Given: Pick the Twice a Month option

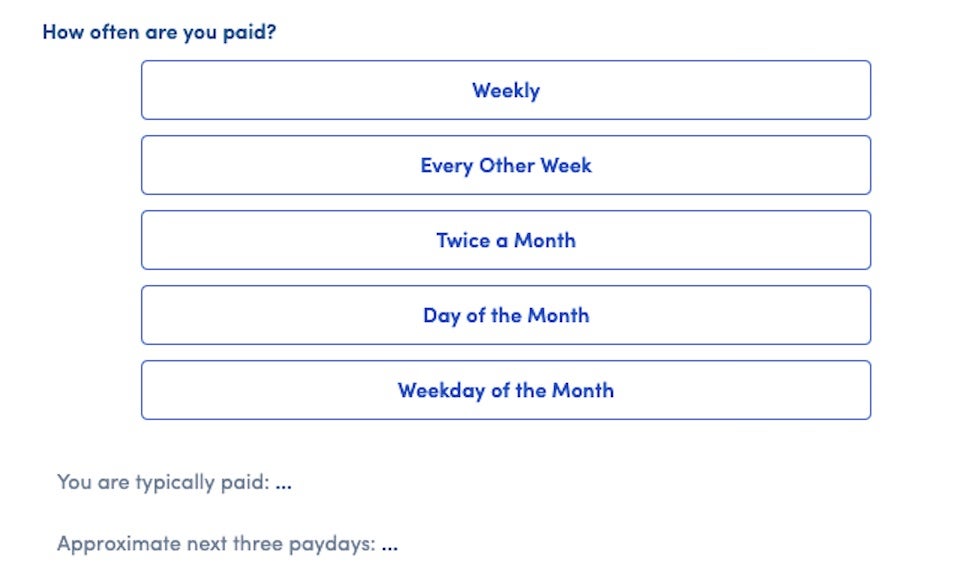Looking at the screenshot, I should click(x=505, y=240).
